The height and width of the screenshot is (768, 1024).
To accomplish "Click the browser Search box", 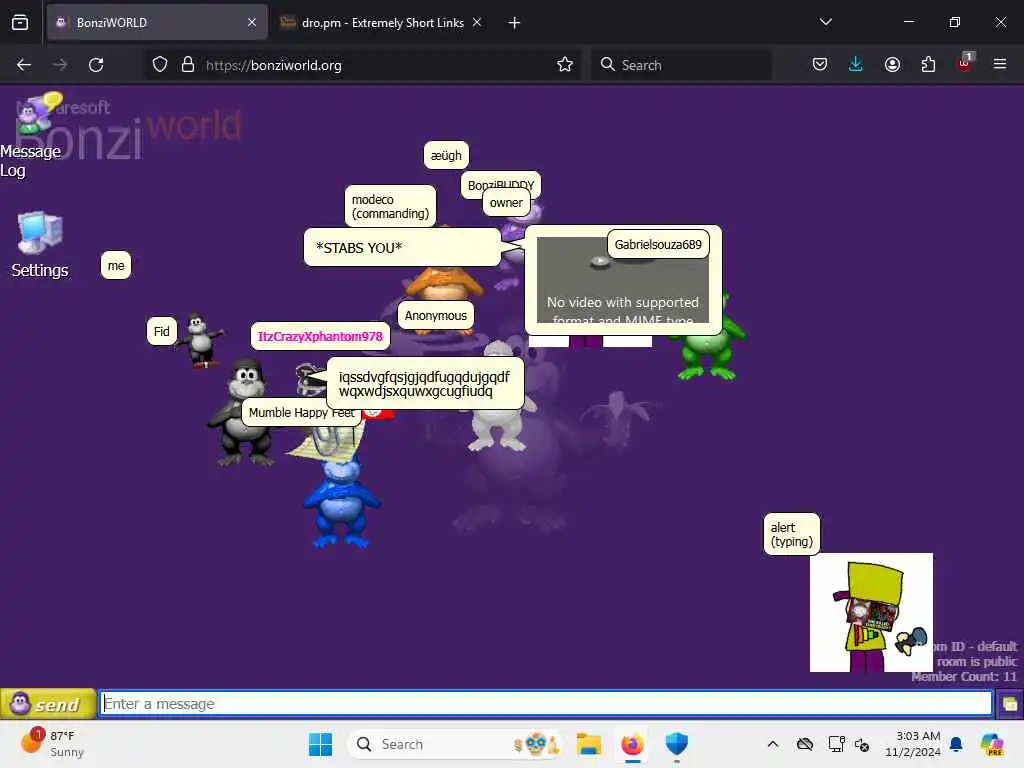I will point(681,65).
